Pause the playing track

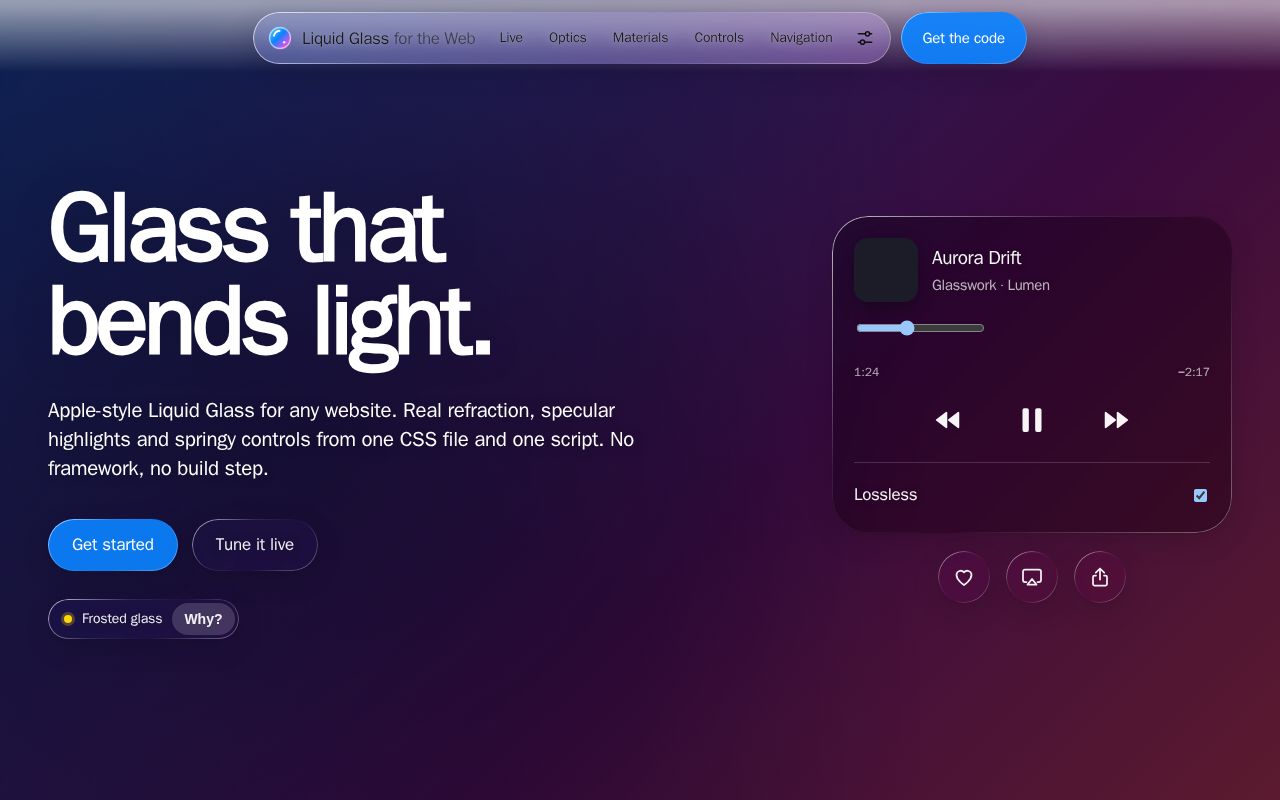(x=1032, y=420)
